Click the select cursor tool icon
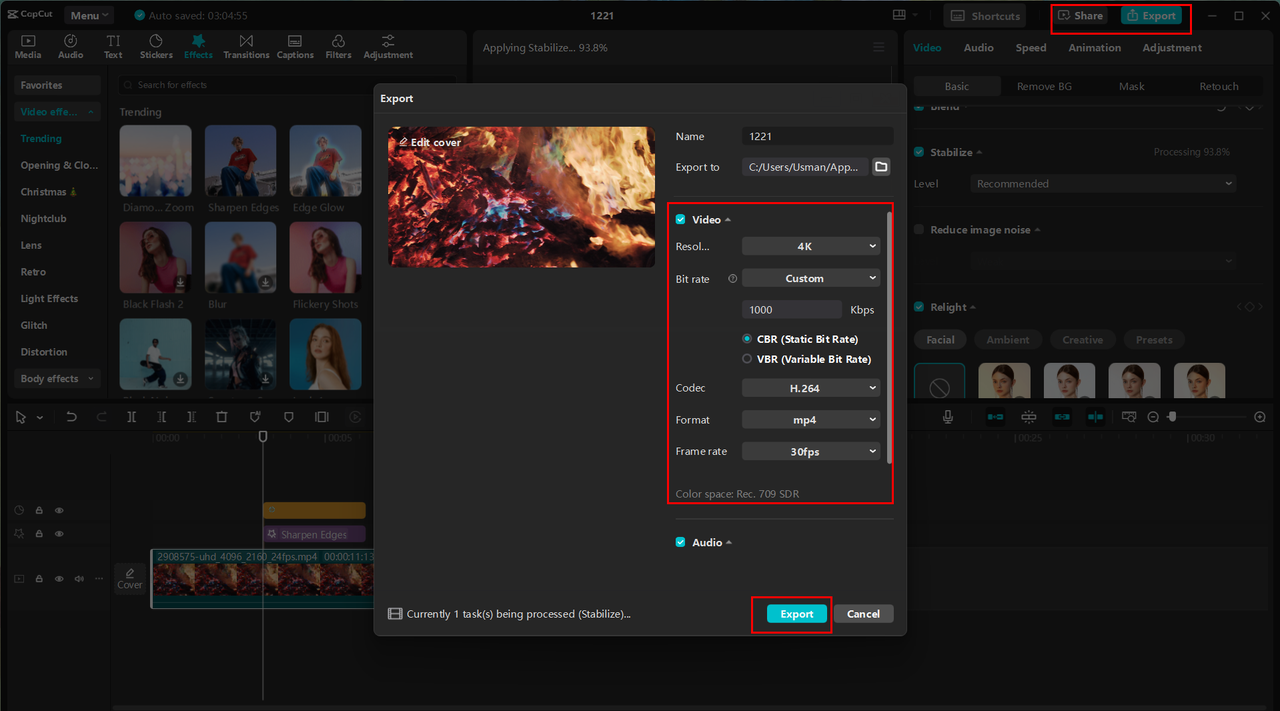1280x711 pixels. pyautogui.click(x=21, y=417)
